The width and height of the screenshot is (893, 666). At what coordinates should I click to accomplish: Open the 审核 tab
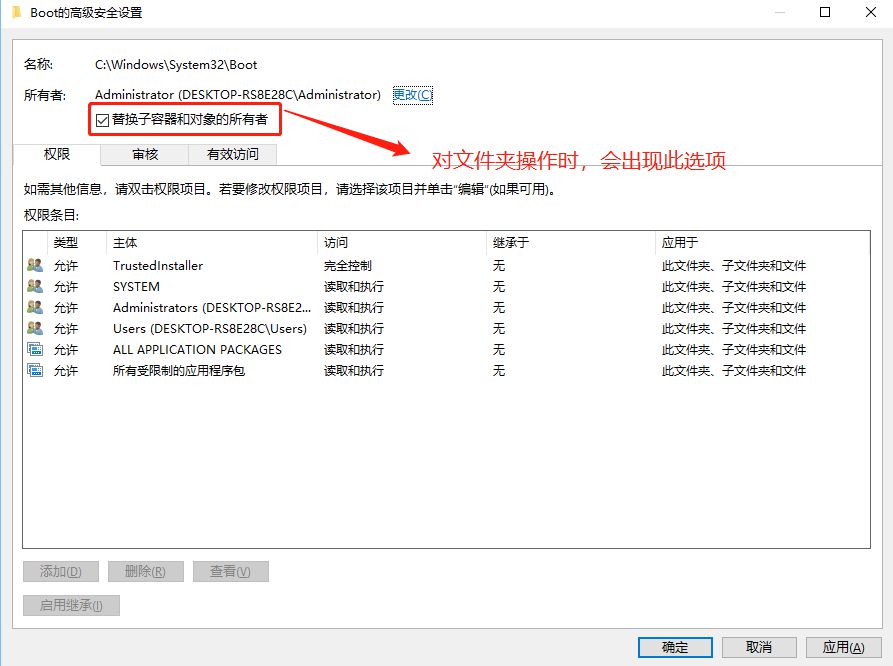(x=145, y=155)
